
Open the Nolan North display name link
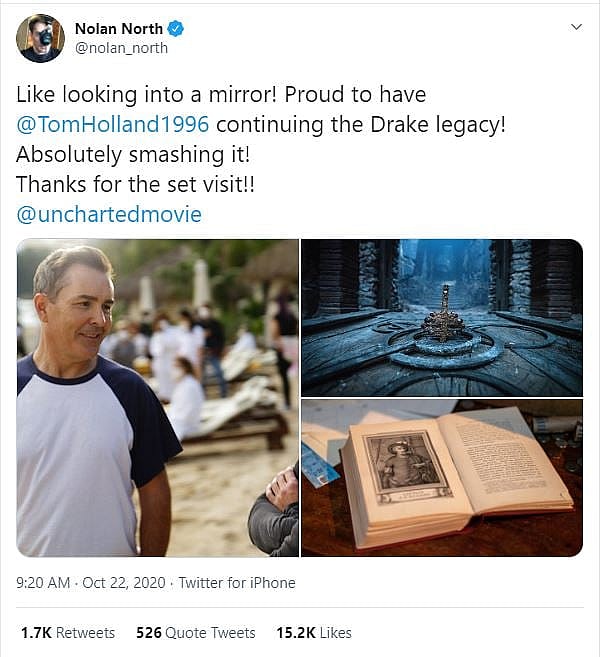[x=118, y=29]
